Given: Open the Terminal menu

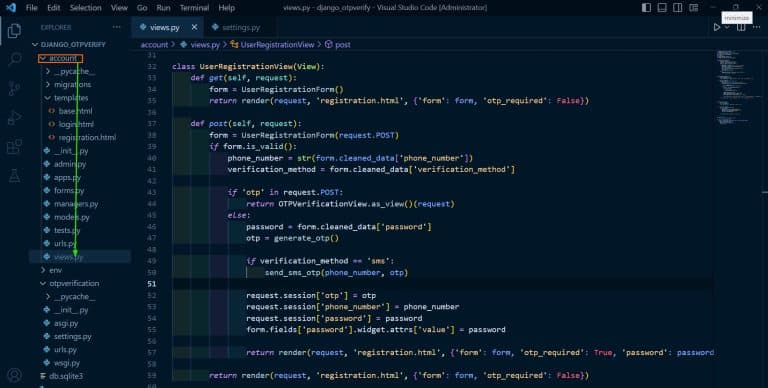Looking at the screenshot, I should tap(194, 7).
